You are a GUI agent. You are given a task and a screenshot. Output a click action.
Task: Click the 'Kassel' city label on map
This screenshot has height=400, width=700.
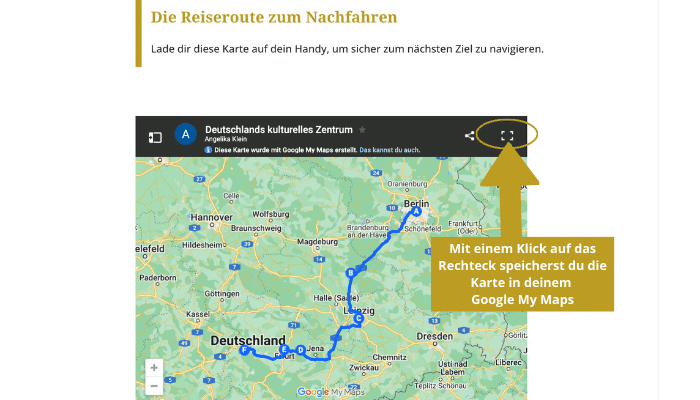click(x=198, y=314)
